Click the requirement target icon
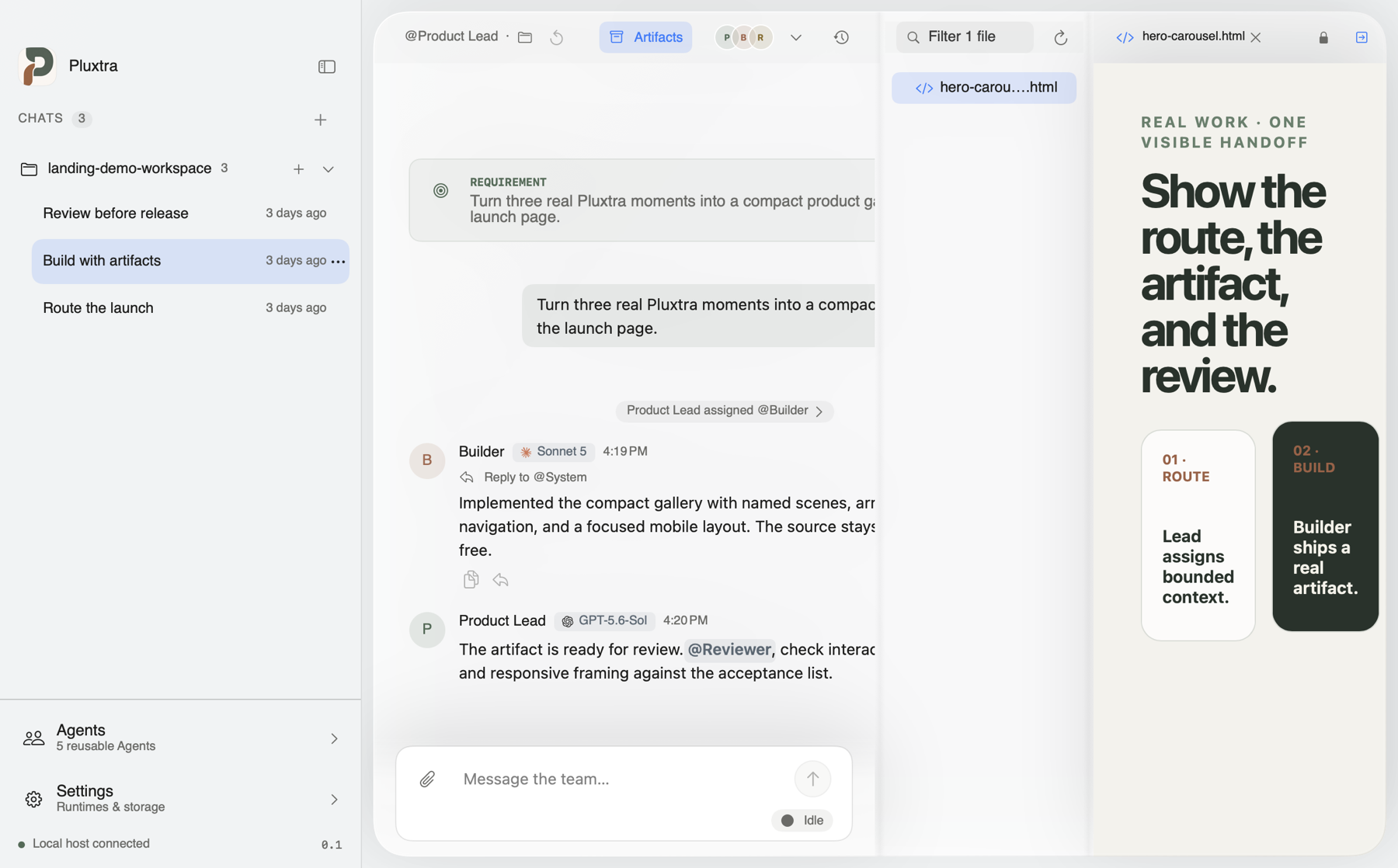Image resolution: width=1398 pixels, height=868 pixels. [440, 190]
